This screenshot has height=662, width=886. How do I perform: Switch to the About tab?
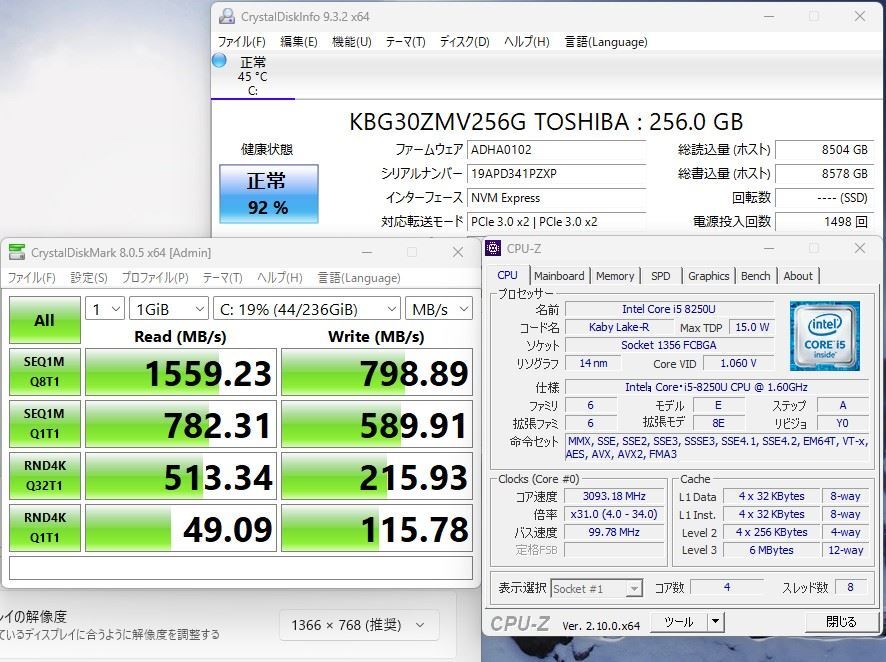click(x=798, y=276)
